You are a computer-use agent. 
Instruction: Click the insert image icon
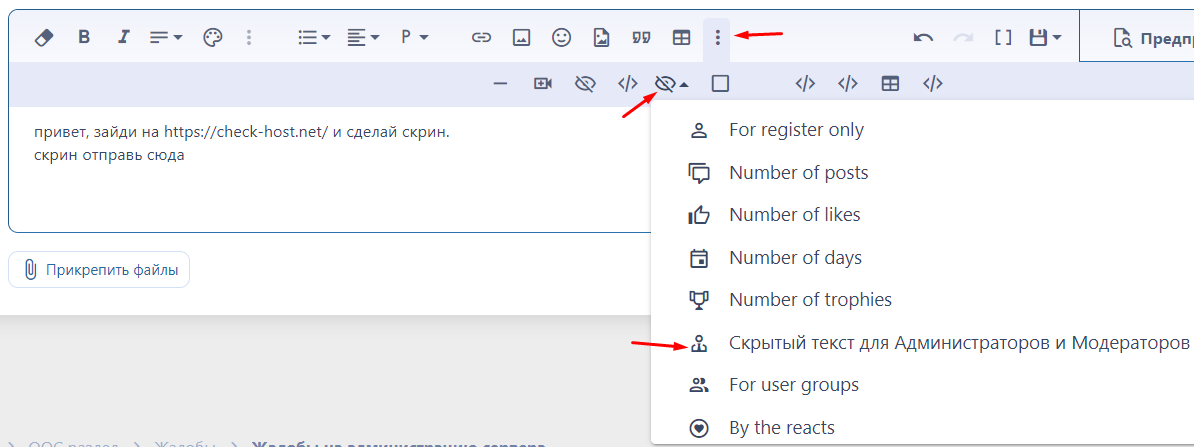(x=521, y=38)
